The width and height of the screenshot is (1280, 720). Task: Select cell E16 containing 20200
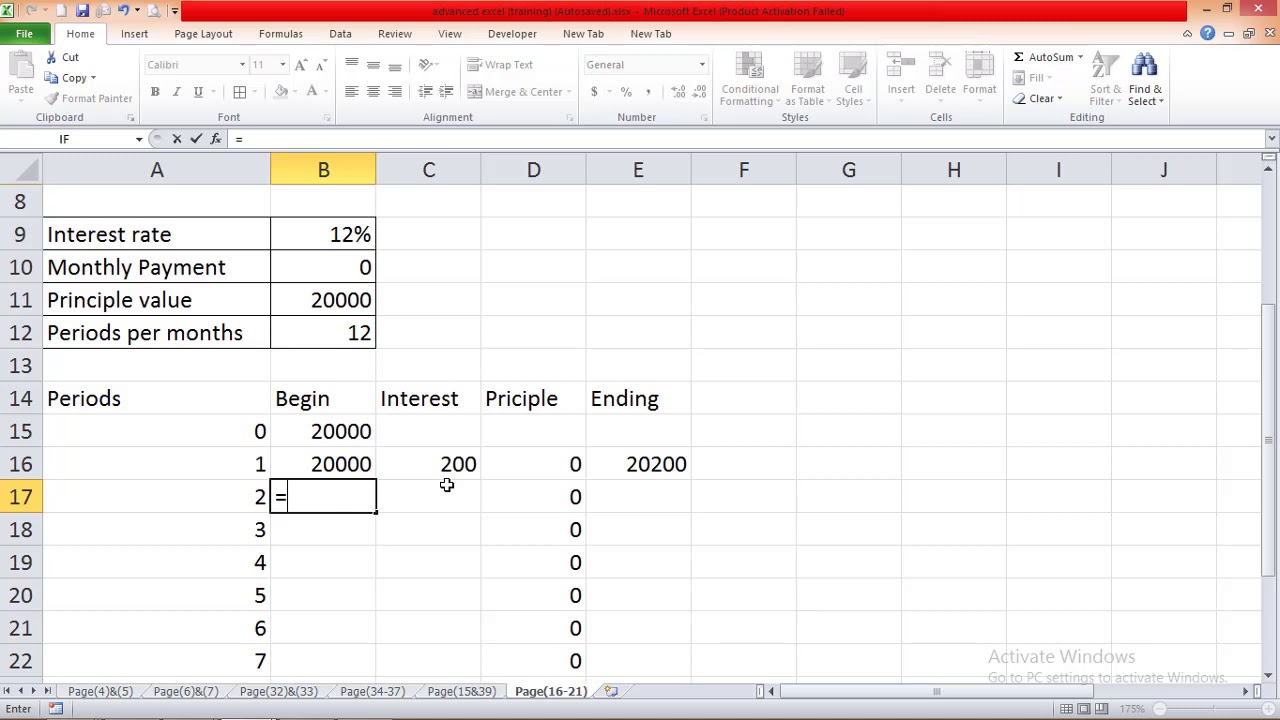pyautogui.click(x=638, y=464)
